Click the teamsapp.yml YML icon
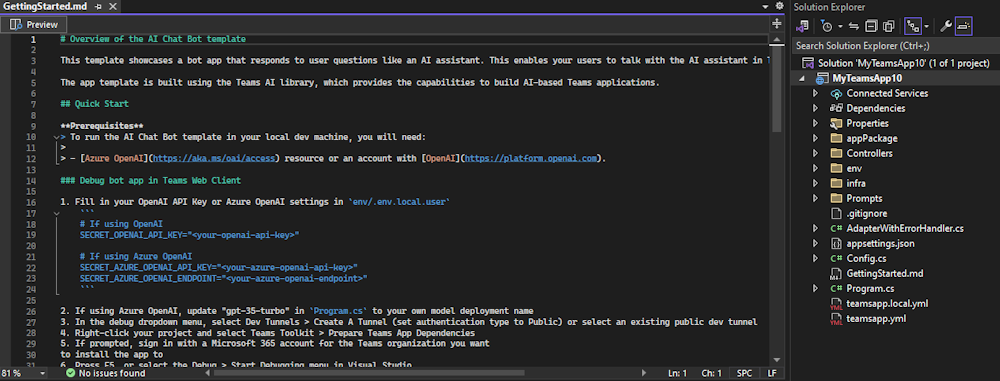Image resolution: width=1000 pixels, height=381 pixels. click(835, 319)
